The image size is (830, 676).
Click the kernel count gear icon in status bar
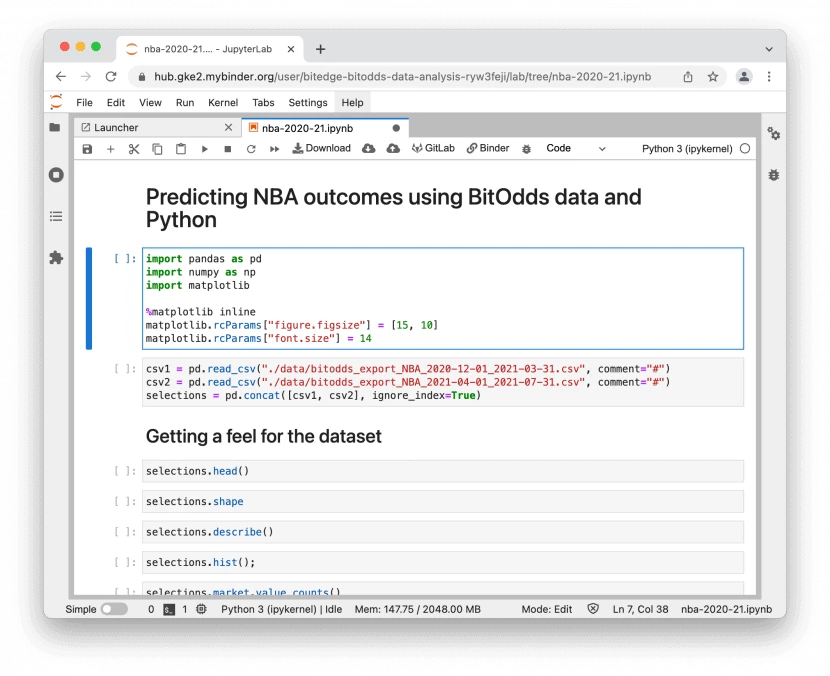(201, 609)
